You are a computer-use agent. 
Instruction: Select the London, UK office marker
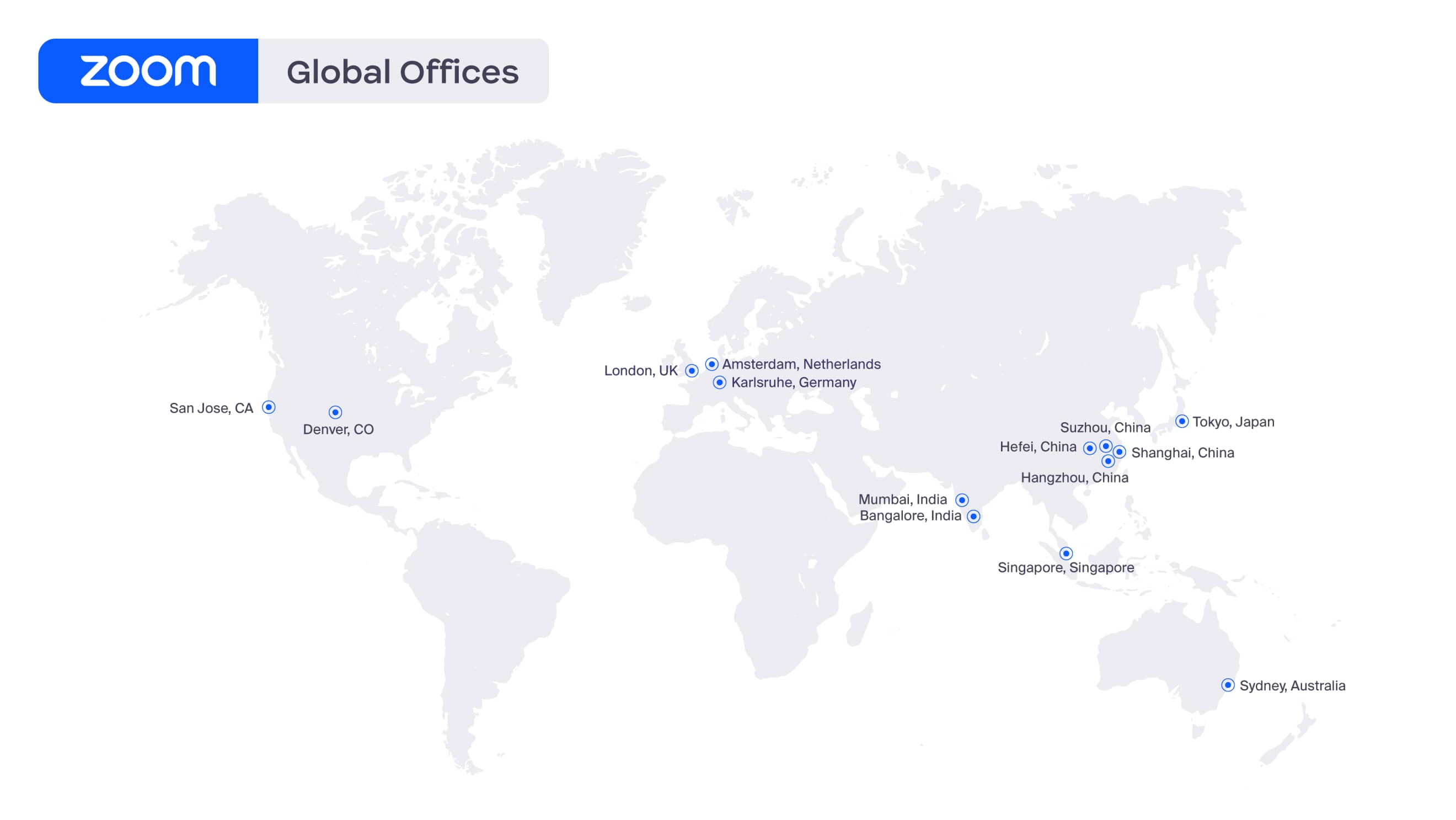coord(692,370)
